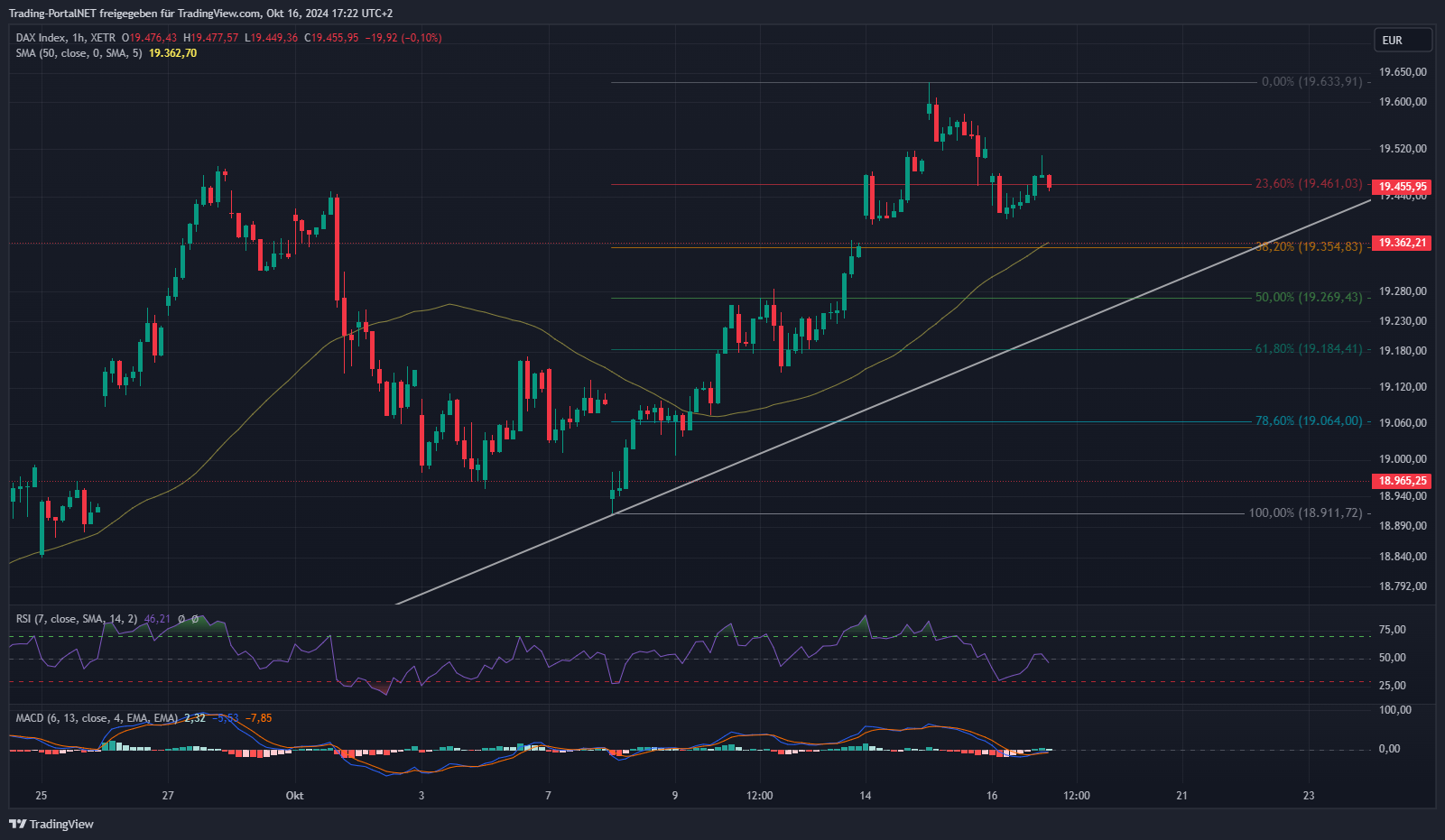Click price axis label 18.890,00

click(x=1403, y=526)
